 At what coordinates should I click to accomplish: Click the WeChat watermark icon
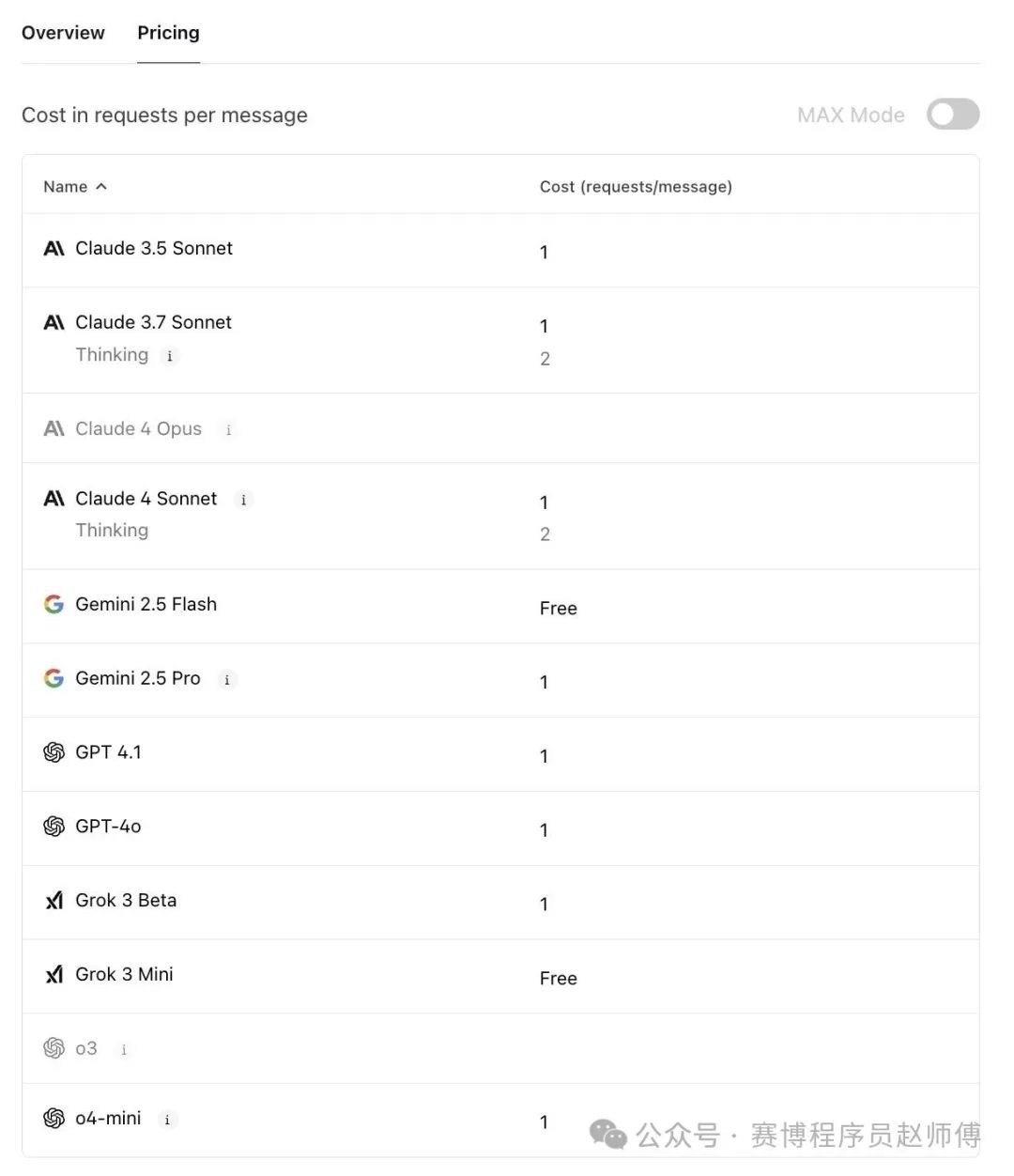pos(608,1135)
